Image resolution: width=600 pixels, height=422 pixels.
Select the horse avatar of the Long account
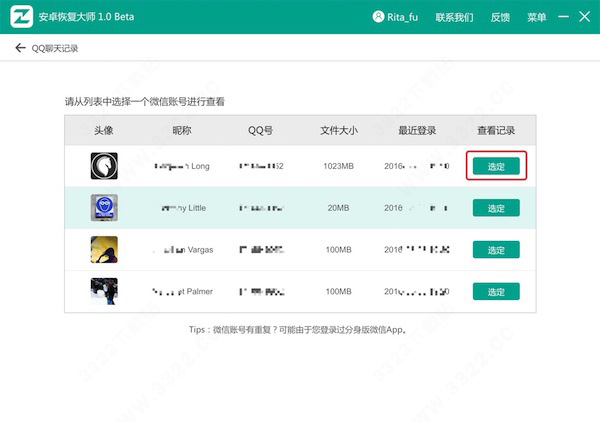point(104,166)
